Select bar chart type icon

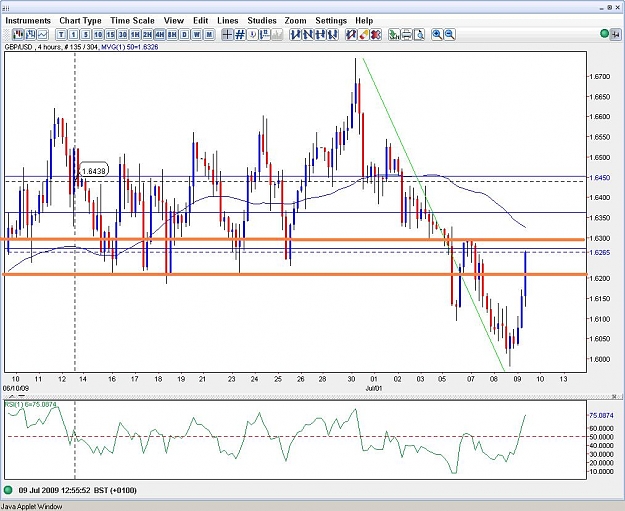pyautogui.click(x=29, y=35)
